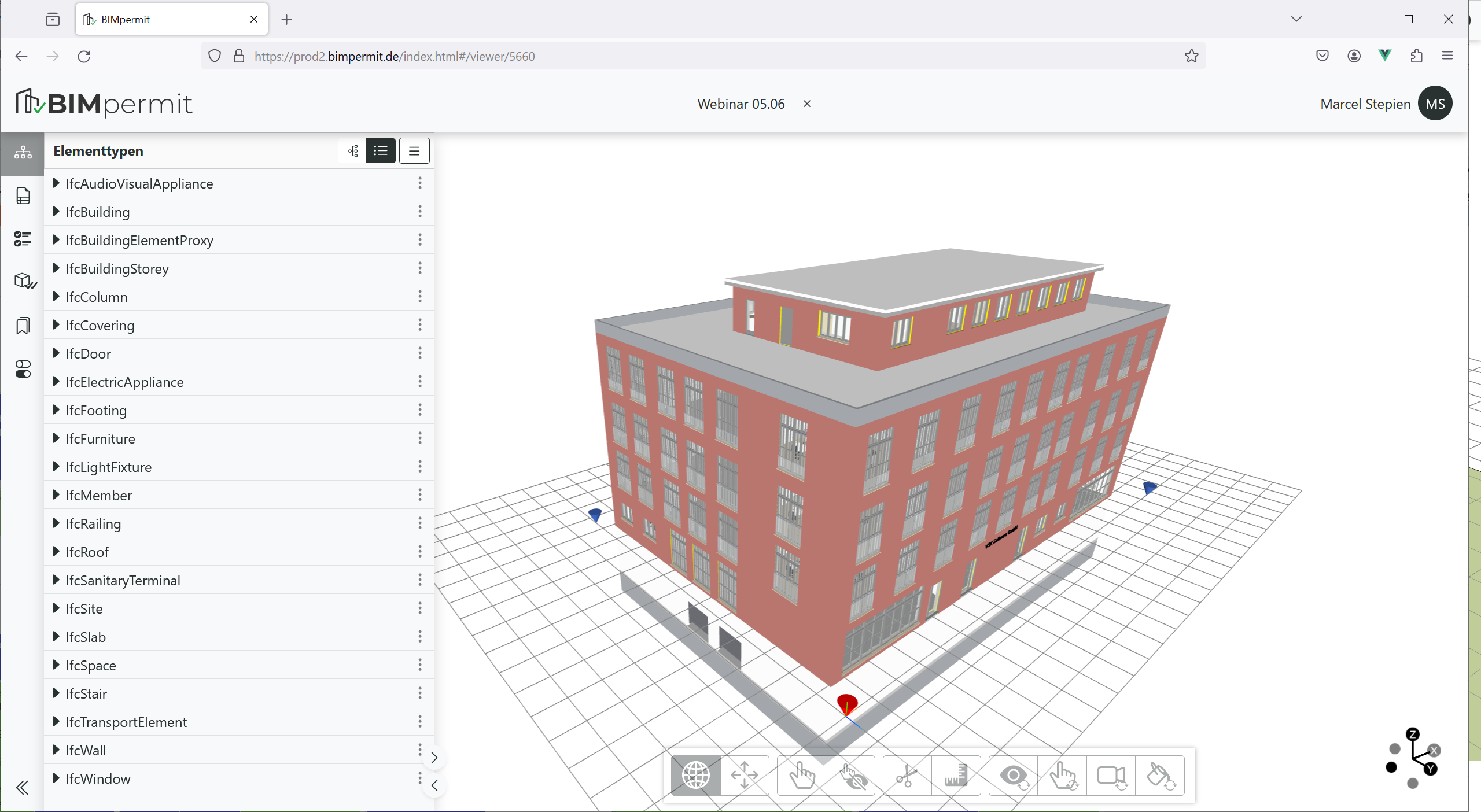The height and width of the screenshot is (812, 1481).
Task: Open the model structure sidebar icon
Action: point(23,153)
